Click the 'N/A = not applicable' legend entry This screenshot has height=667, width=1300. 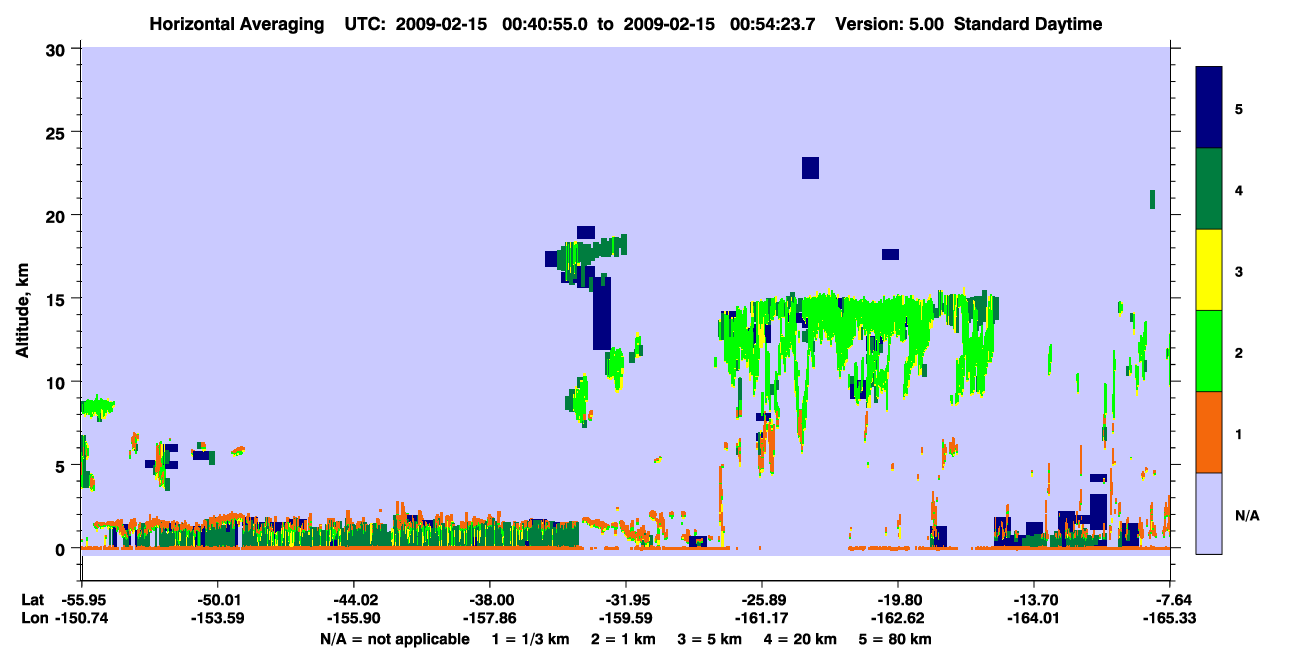[394, 639]
